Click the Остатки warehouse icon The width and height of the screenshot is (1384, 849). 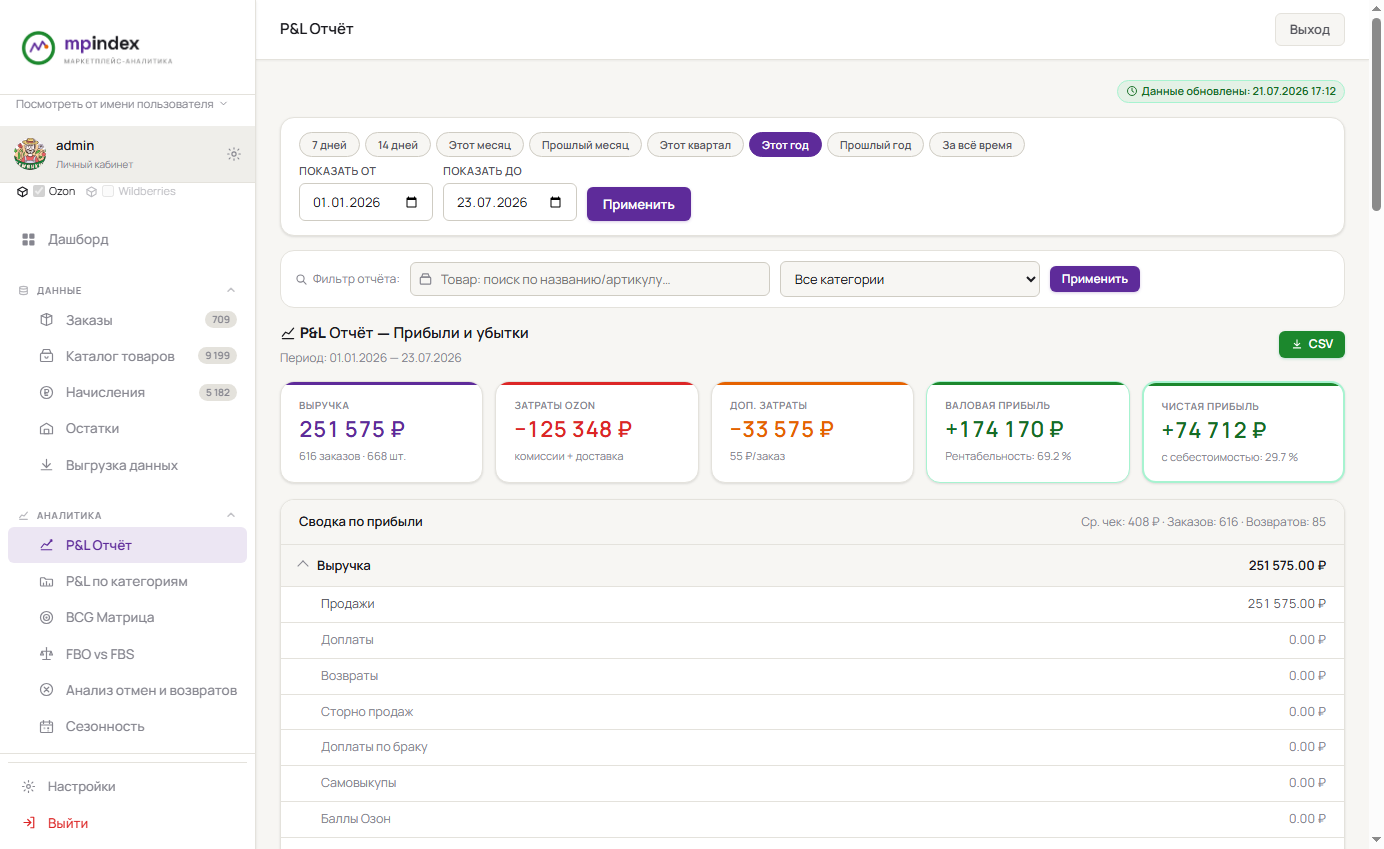pyautogui.click(x=46, y=429)
